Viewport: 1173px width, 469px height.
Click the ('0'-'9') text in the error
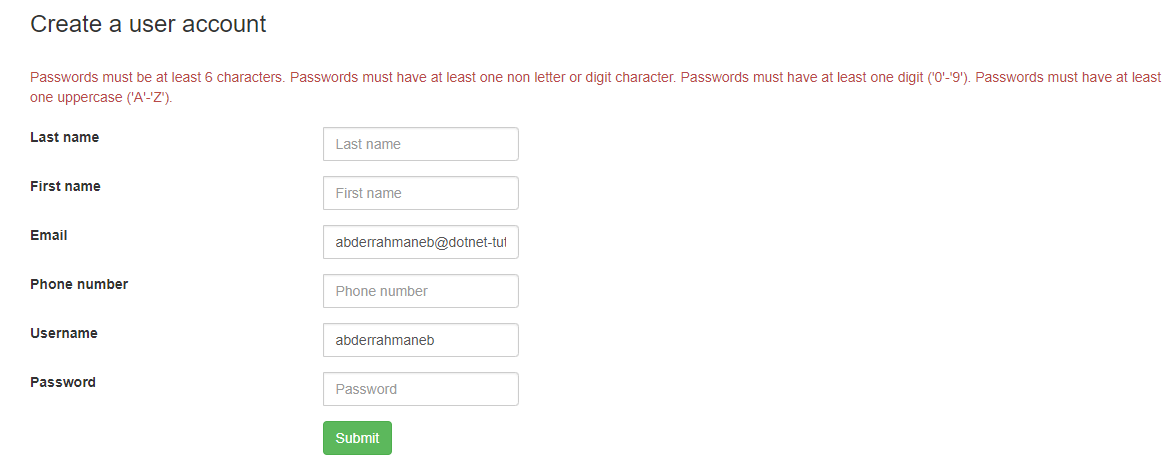(x=946, y=77)
